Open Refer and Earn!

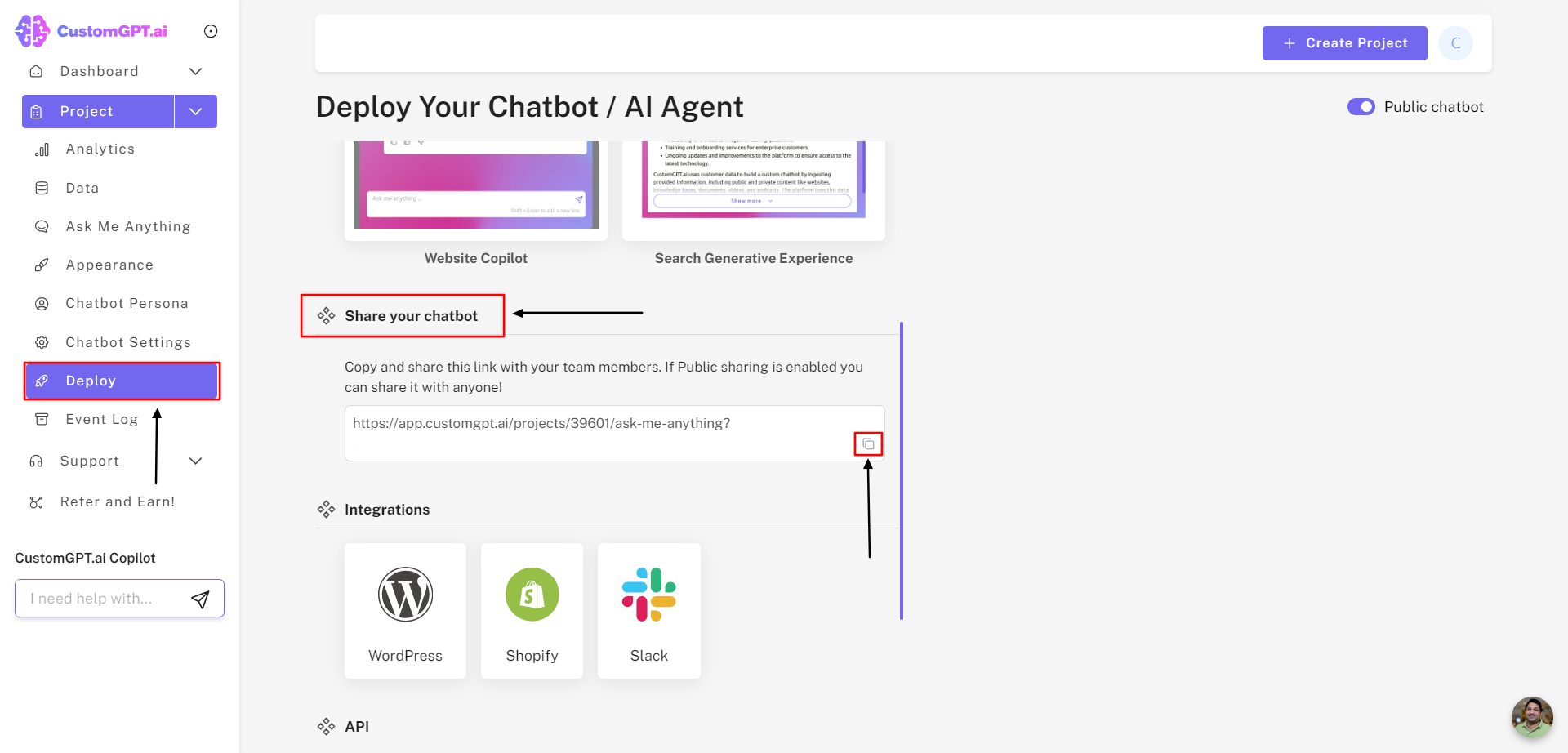[x=118, y=501]
